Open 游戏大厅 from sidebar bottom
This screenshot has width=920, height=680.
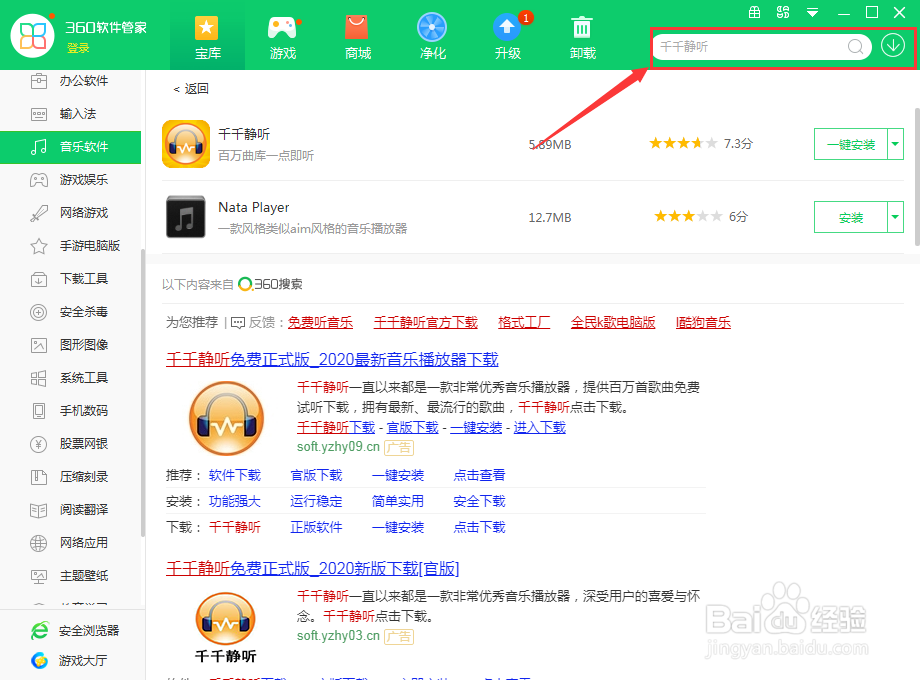click(x=69, y=661)
